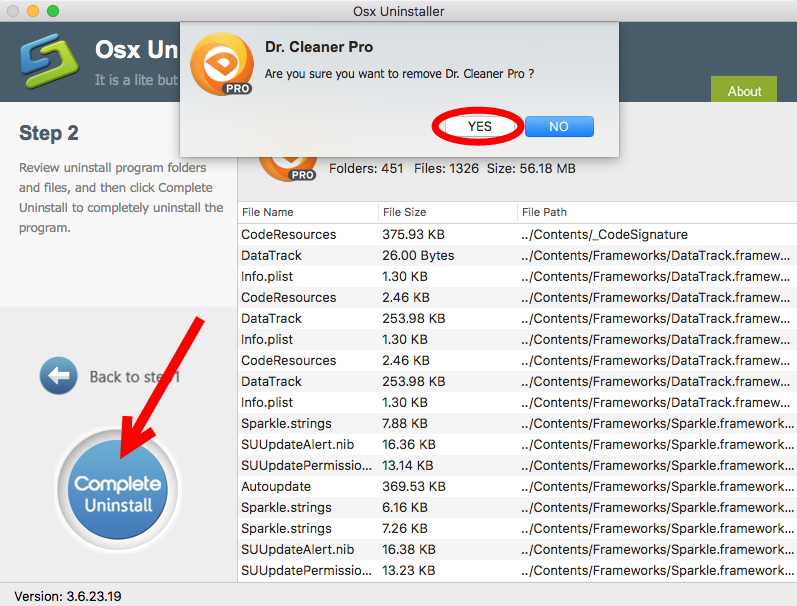Select Sparkle.strings 7.26 KB row
The width and height of the screenshot is (797, 606).
pos(517,529)
